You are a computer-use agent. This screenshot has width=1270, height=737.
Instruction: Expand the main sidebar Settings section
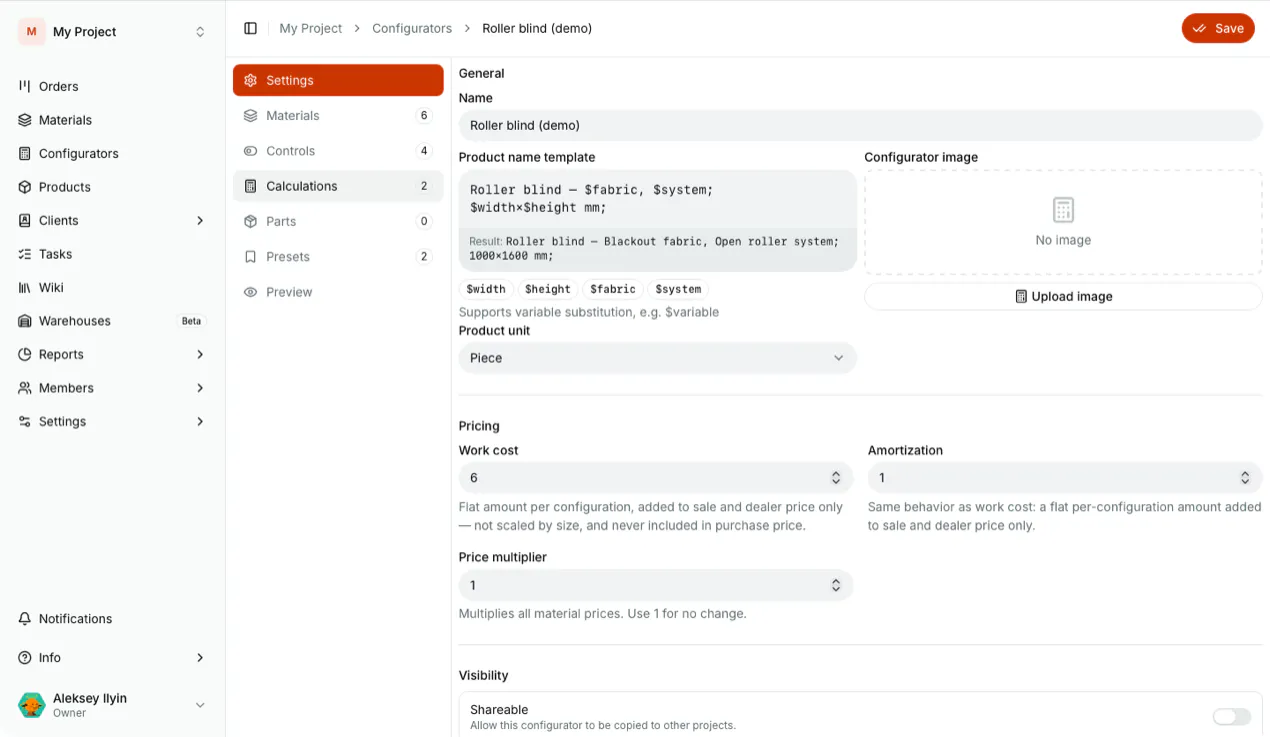(200, 421)
